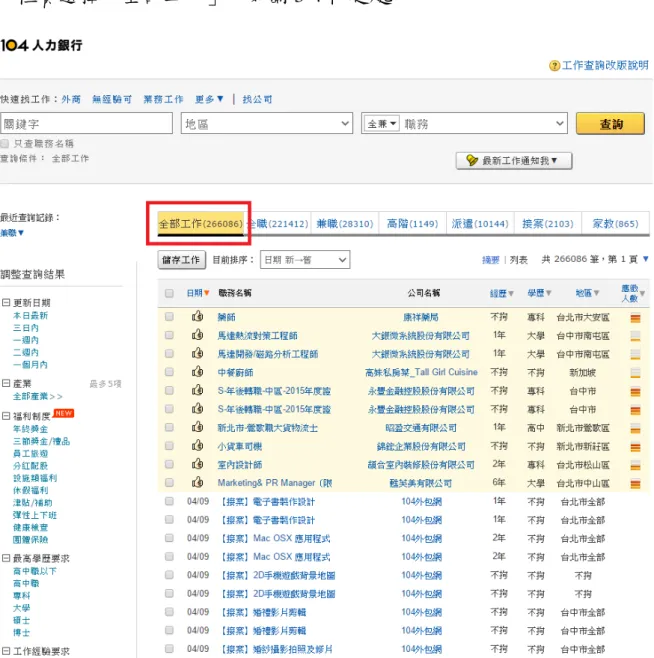654x658 pixels.
Task: Click the 找公司 link
Action: (257, 99)
